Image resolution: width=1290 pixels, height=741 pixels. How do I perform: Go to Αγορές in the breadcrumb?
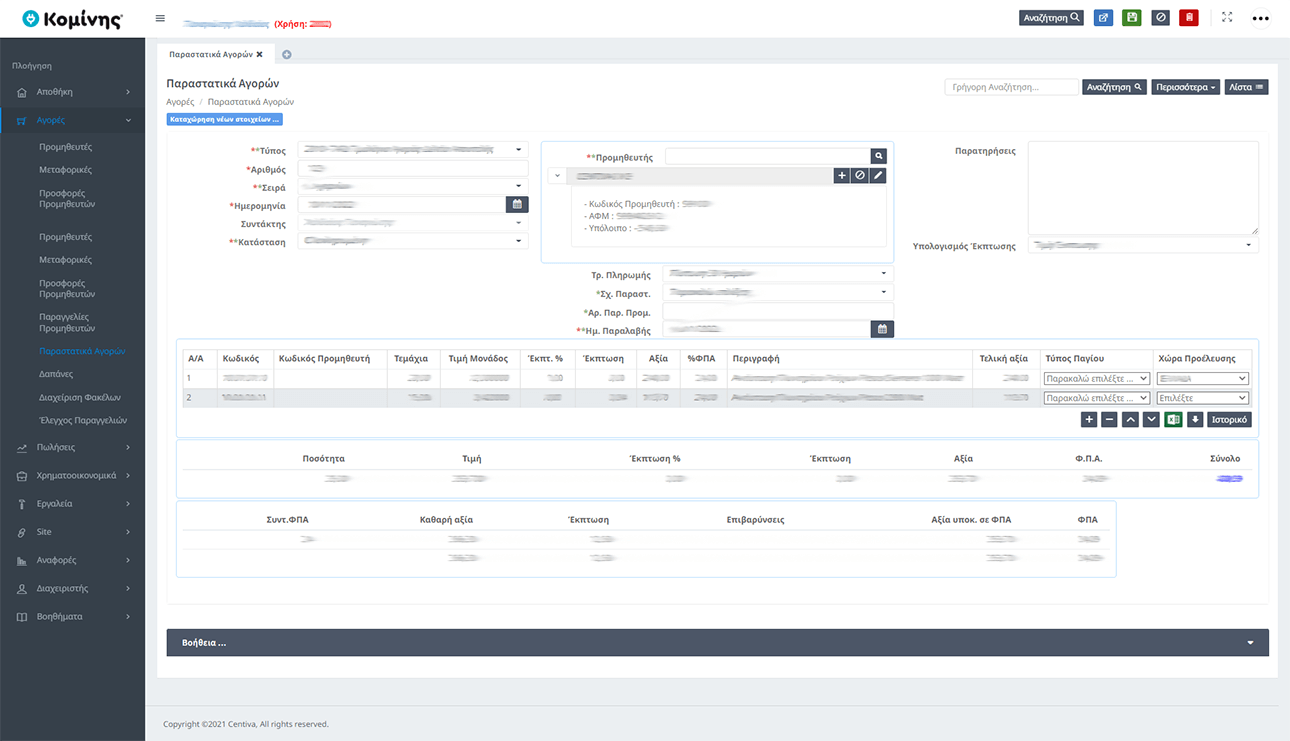point(180,102)
